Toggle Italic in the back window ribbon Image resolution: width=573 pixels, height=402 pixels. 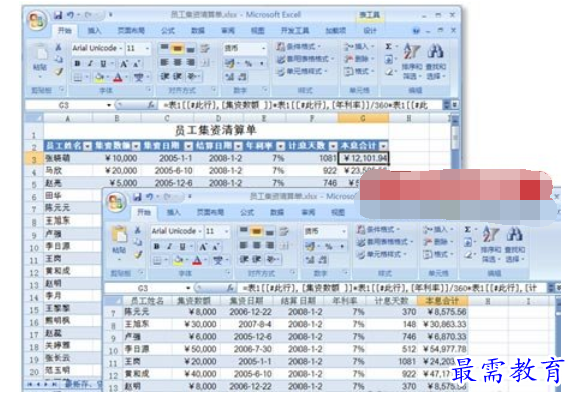(90, 64)
